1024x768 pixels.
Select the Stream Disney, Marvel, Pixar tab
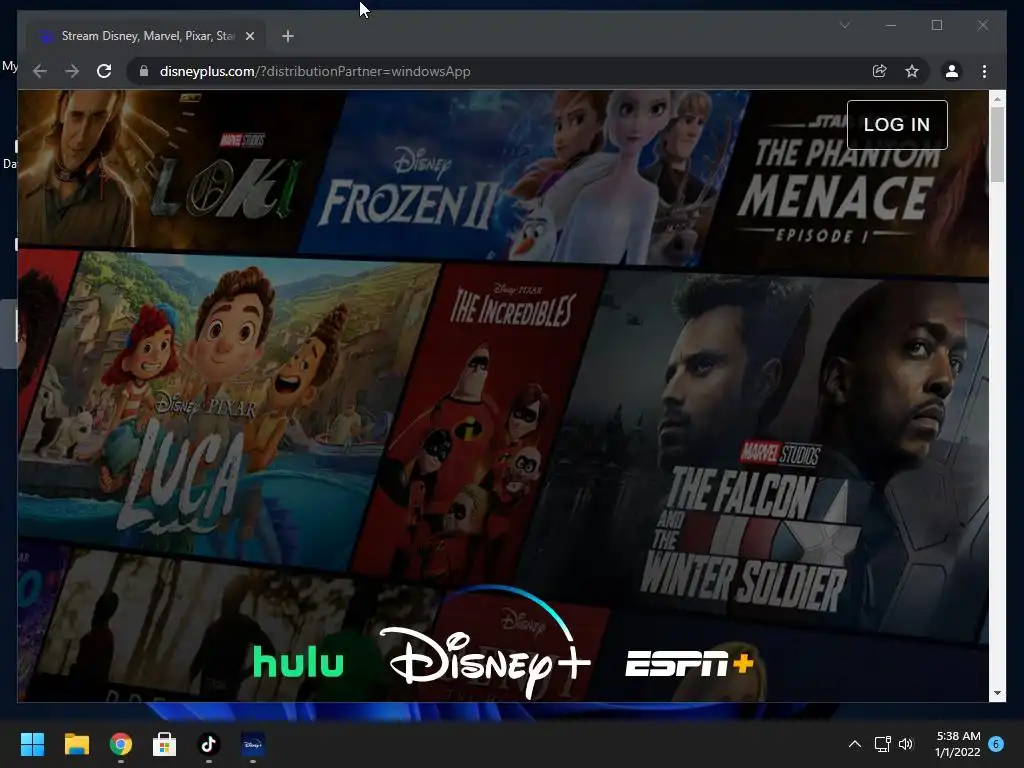point(146,36)
